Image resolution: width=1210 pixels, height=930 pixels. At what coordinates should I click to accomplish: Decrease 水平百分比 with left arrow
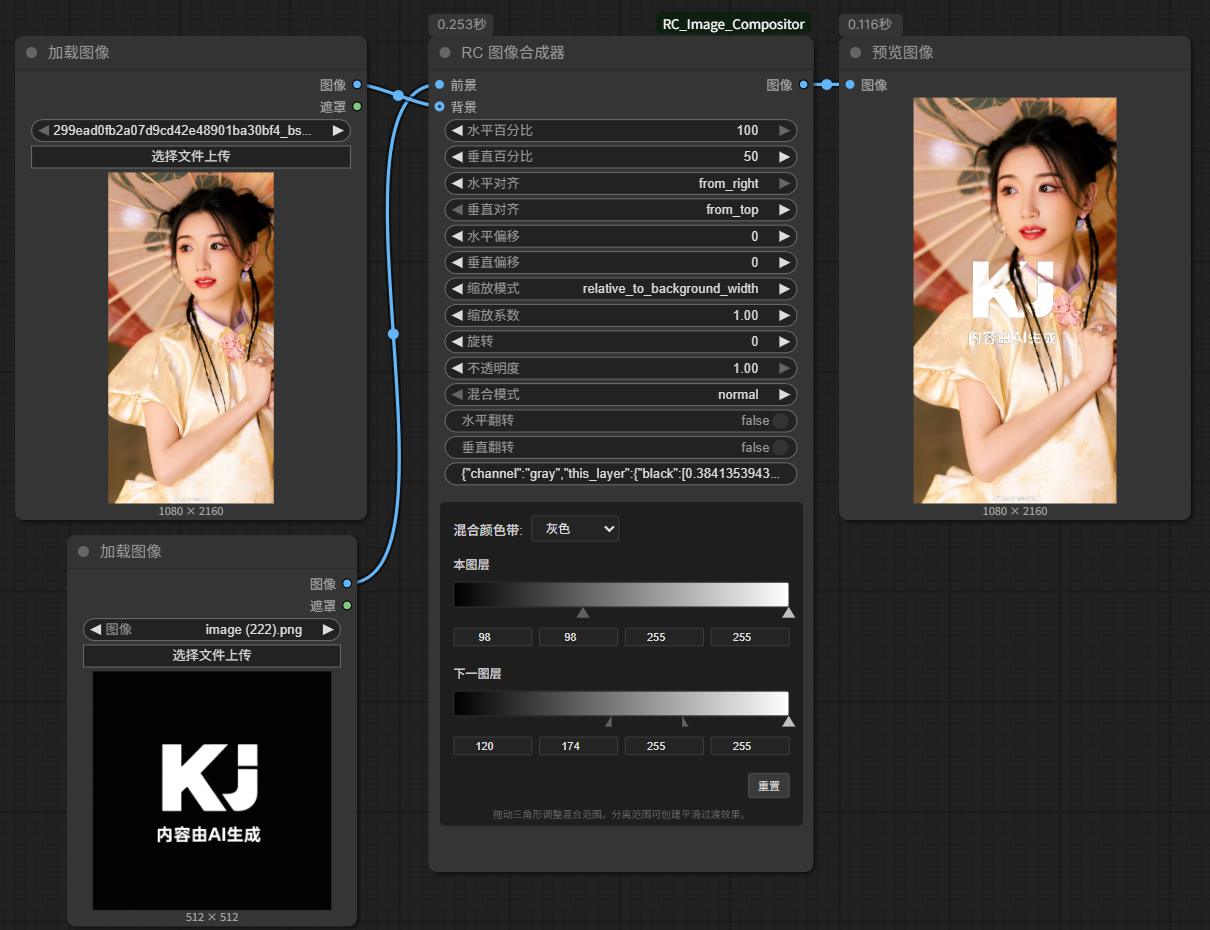(x=457, y=130)
